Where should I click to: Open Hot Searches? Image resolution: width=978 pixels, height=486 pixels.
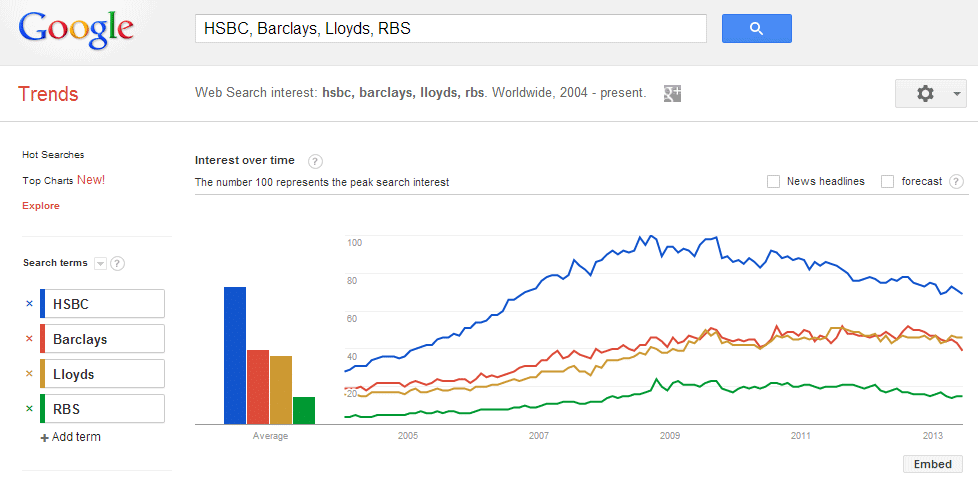53,155
